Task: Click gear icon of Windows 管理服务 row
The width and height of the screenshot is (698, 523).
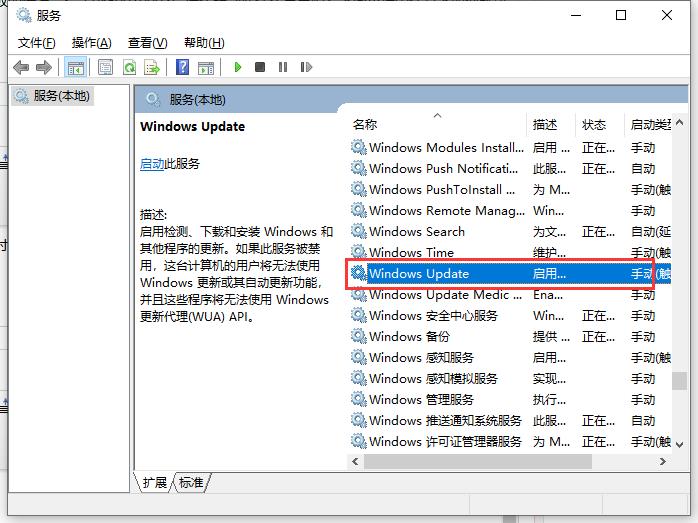Action: coord(359,399)
